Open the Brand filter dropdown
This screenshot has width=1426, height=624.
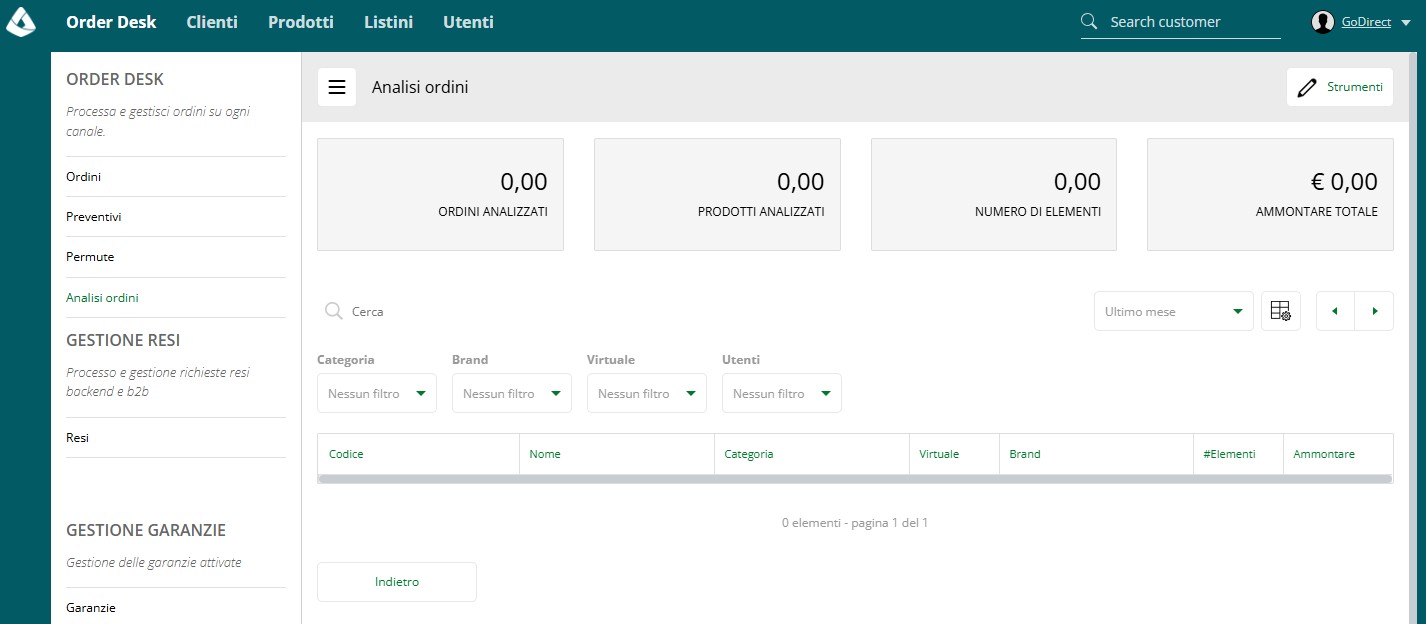click(x=512, y=393)
